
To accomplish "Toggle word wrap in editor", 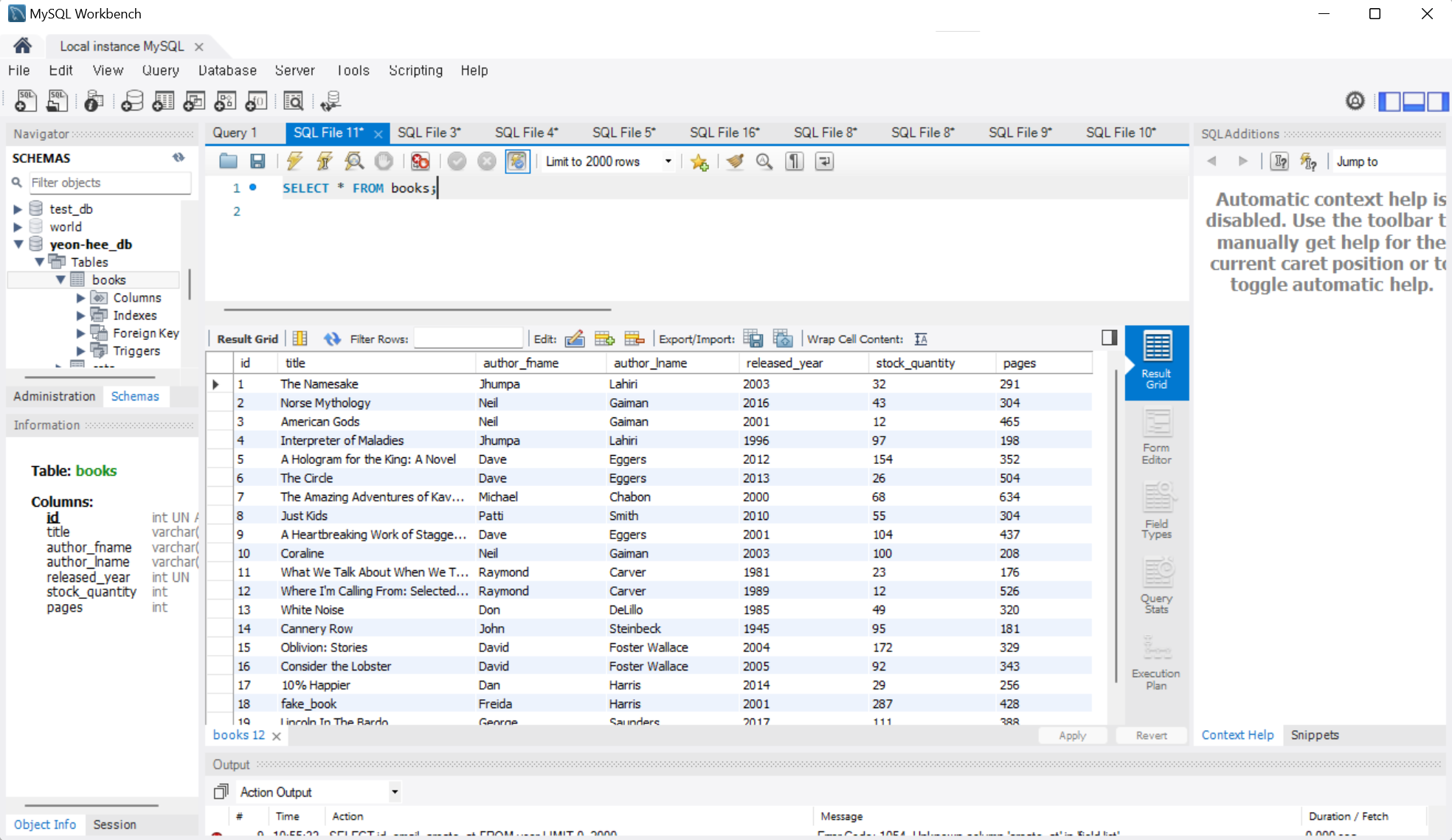I will tap(824, 162).
